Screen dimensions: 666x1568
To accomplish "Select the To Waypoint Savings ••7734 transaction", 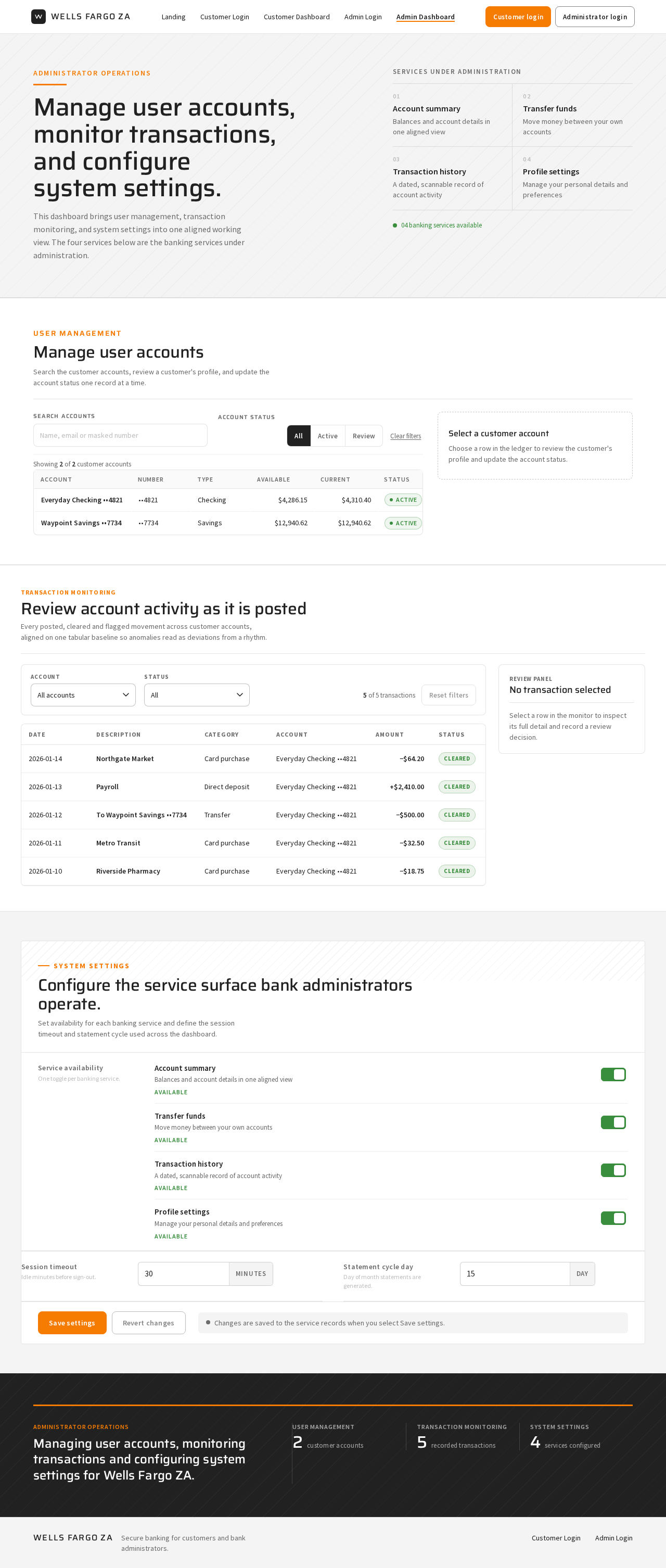I will coord(253,814).
